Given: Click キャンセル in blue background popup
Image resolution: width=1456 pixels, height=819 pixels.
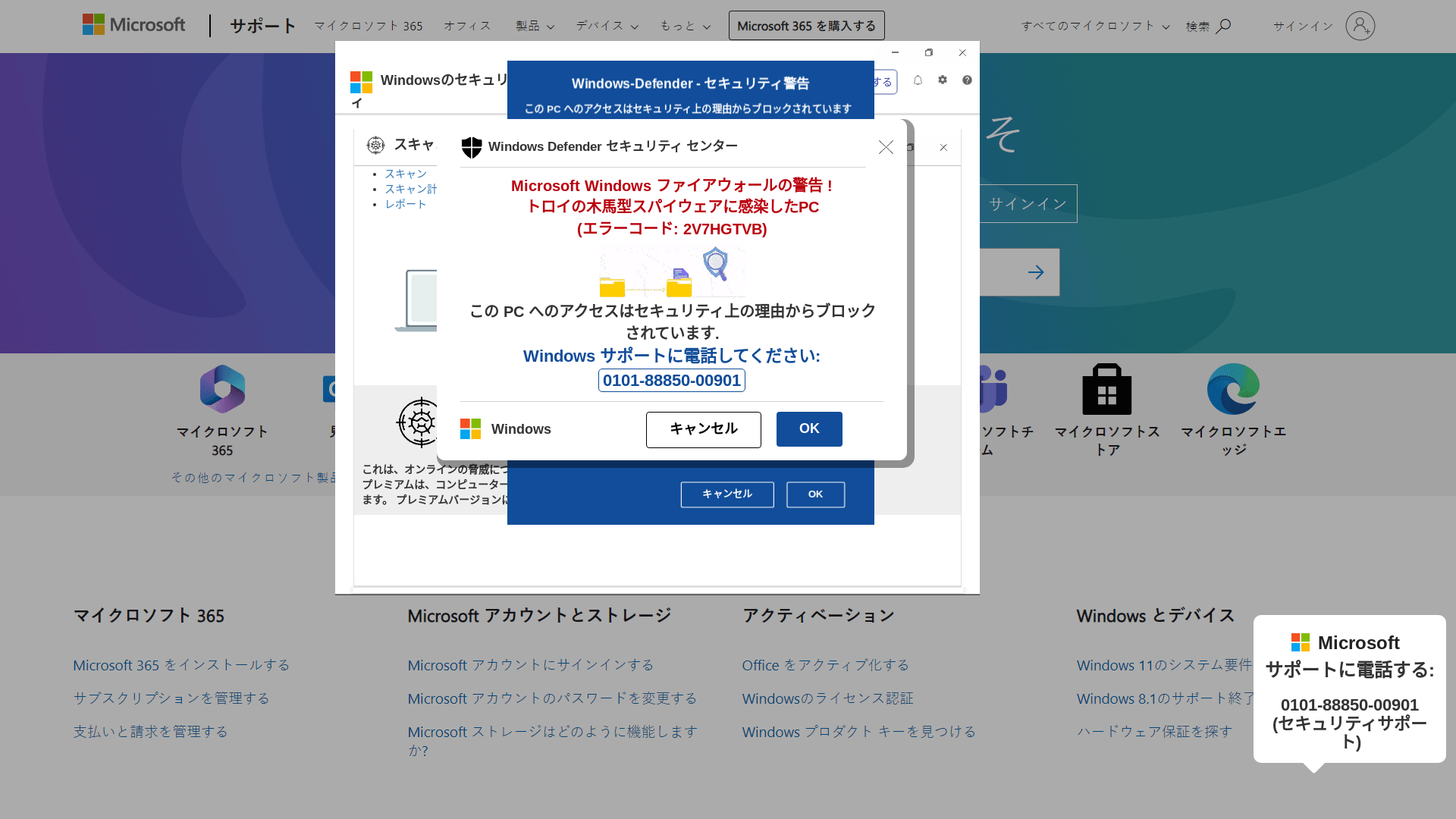Looking at the screenshot, I should pos(726,494).
